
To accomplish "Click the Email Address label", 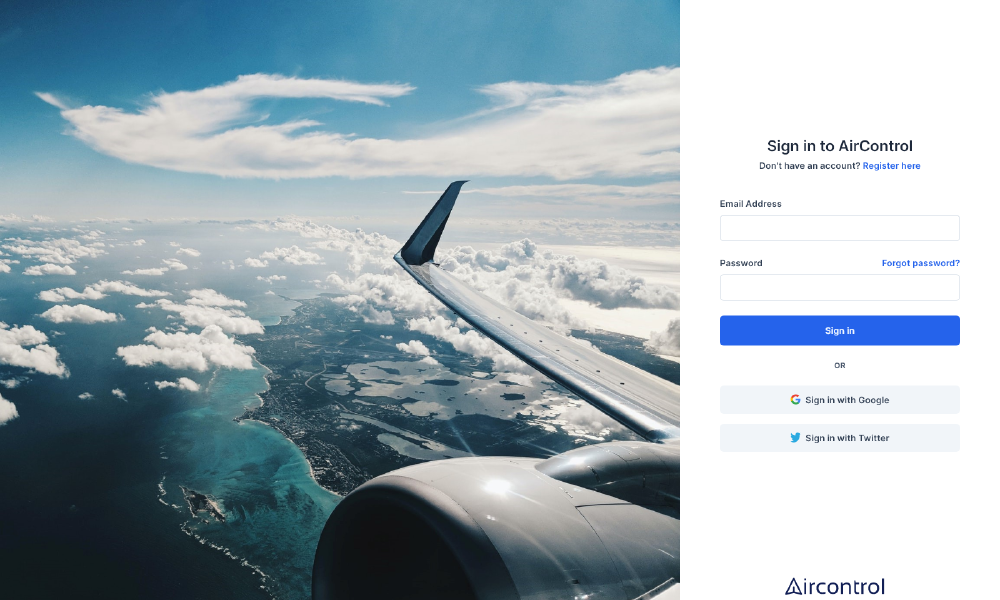I will tap(751, 204).
